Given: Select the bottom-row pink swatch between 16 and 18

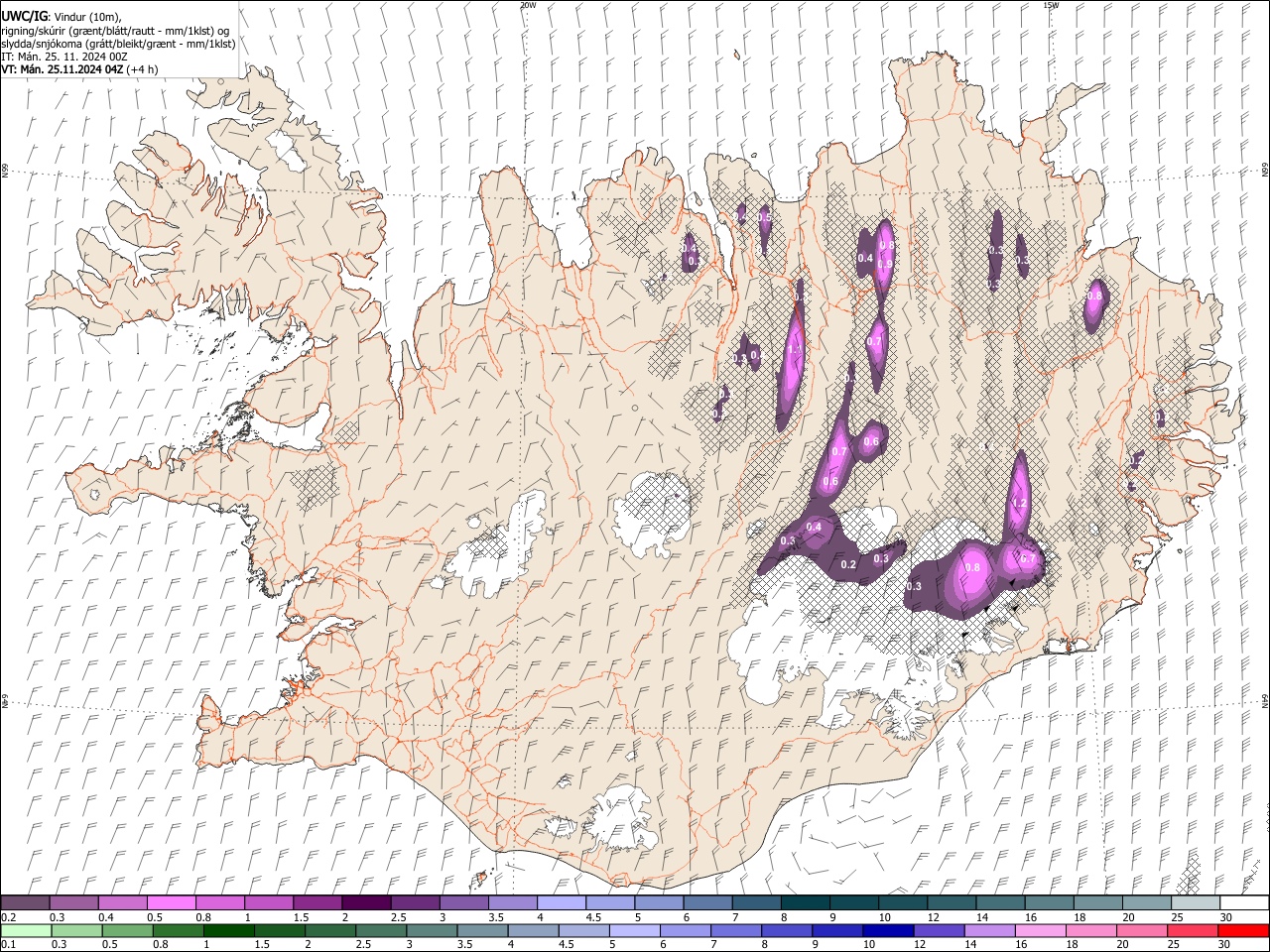Looking at the screenshot, I should (1040, 930).
